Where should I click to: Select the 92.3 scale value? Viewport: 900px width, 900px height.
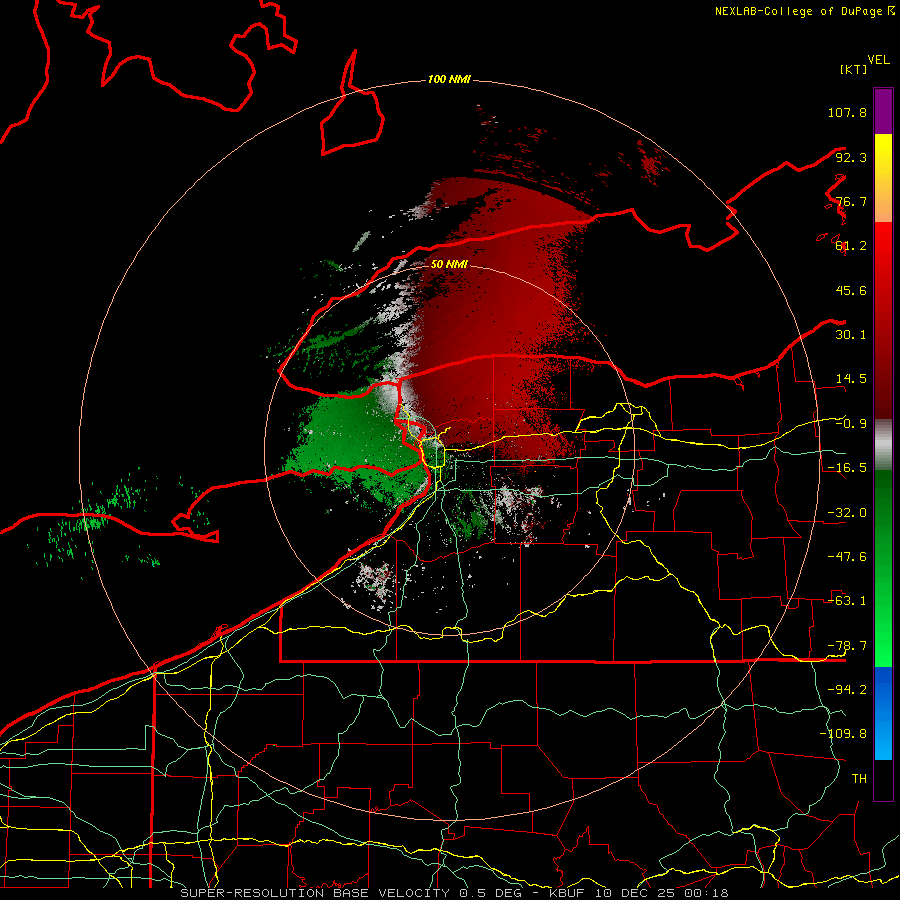[851, 157]
